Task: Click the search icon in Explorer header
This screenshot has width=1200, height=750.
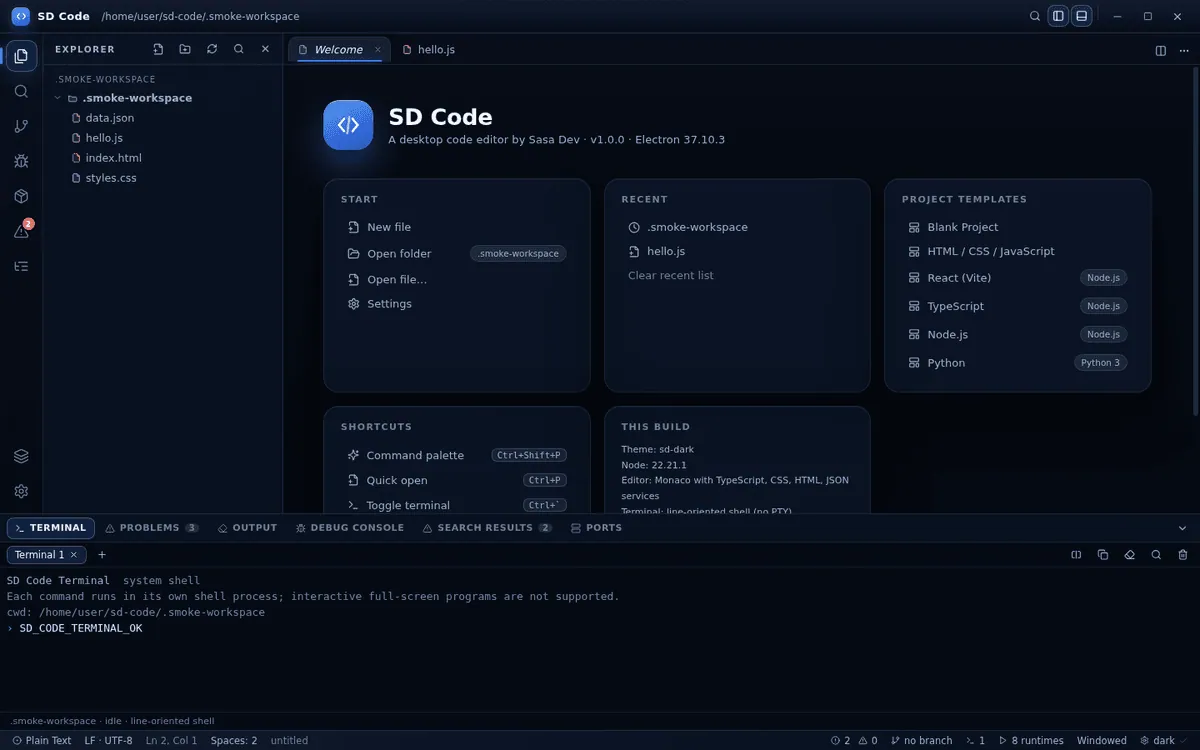Action: (x=239, y=49)
